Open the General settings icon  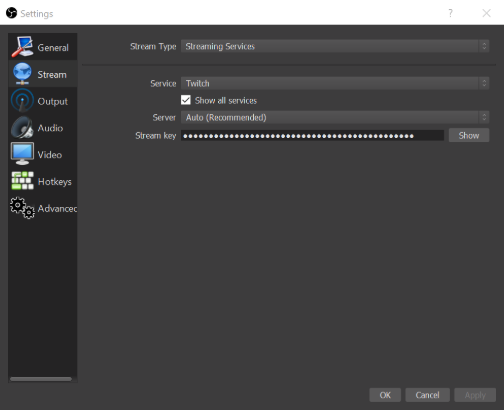22,47
